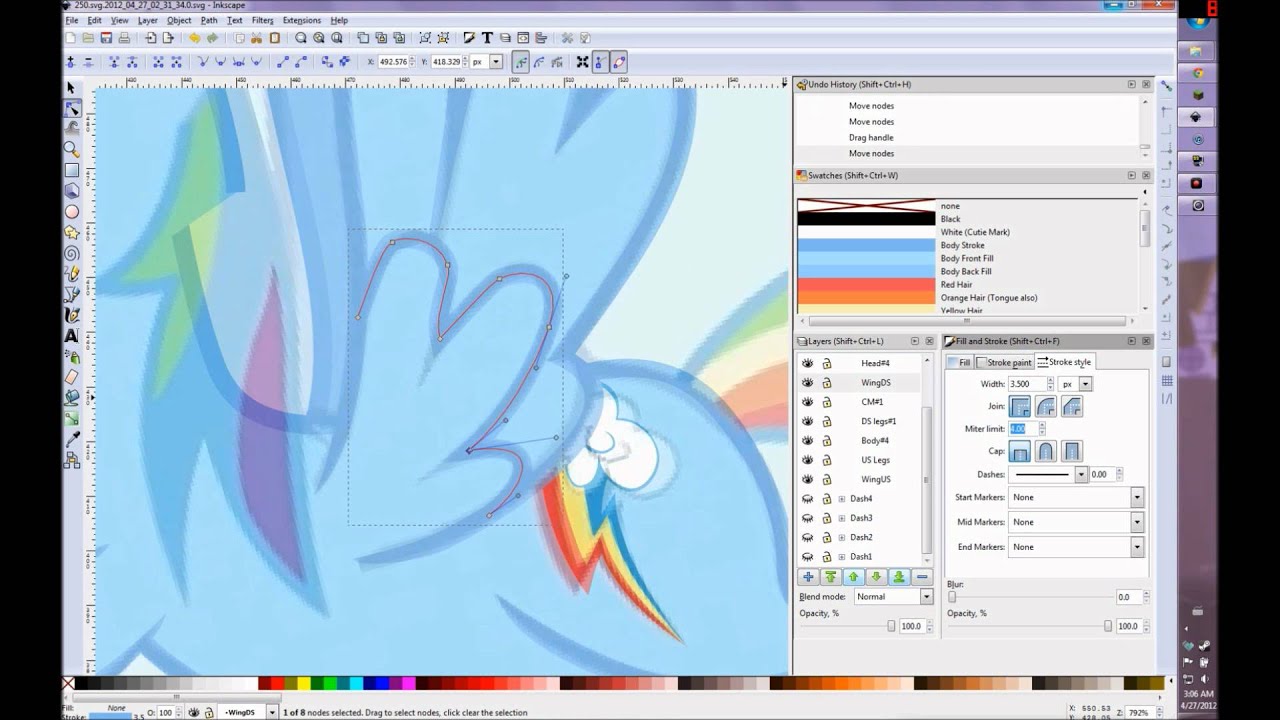
Task: Open the Extensions menu
Action: pos(301,20)
